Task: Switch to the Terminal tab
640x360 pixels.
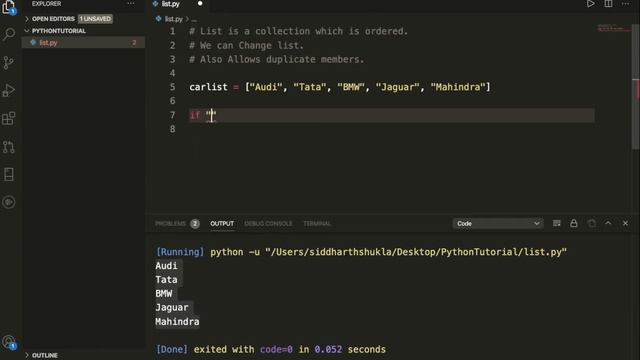Action: tap(317, 224)
